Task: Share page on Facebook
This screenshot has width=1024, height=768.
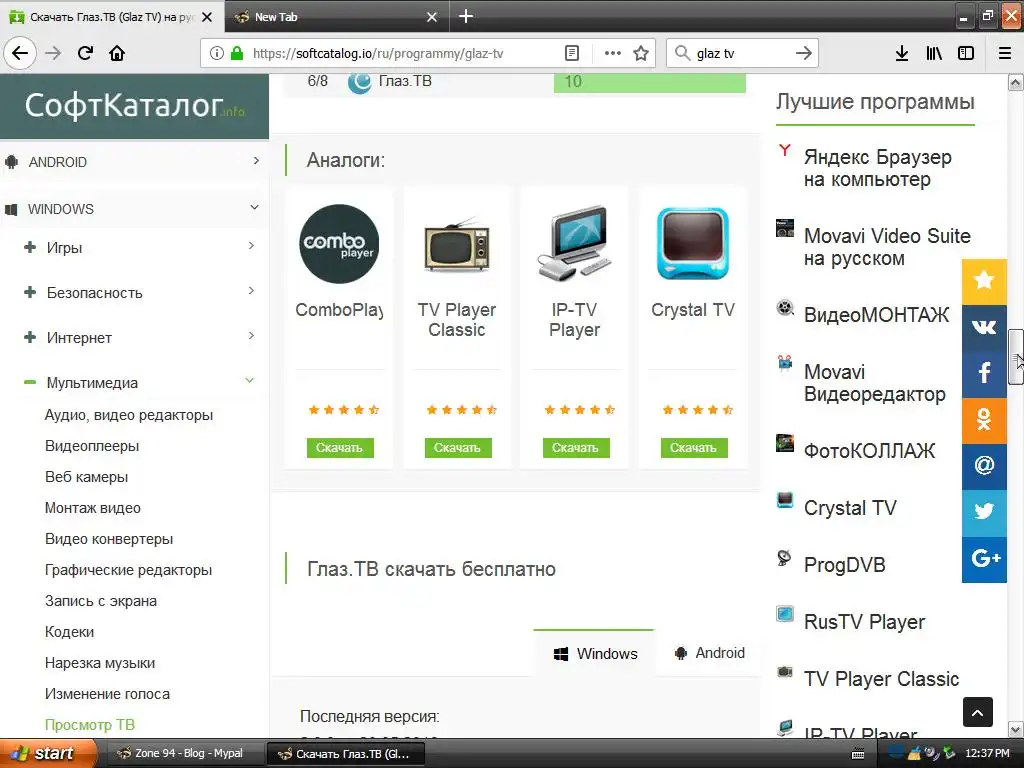Action: [x=984, y=374]
